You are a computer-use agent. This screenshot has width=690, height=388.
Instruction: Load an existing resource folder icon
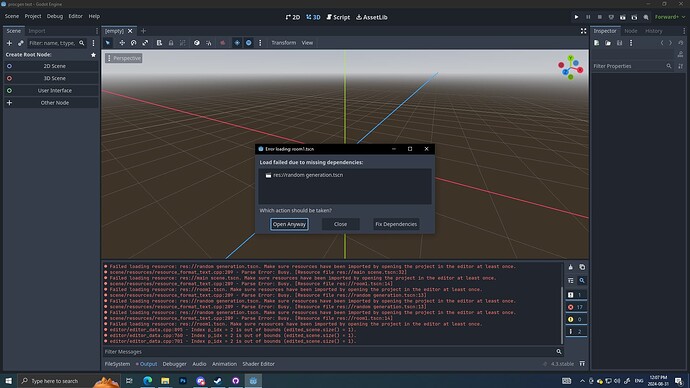click(x=608, y=43)
